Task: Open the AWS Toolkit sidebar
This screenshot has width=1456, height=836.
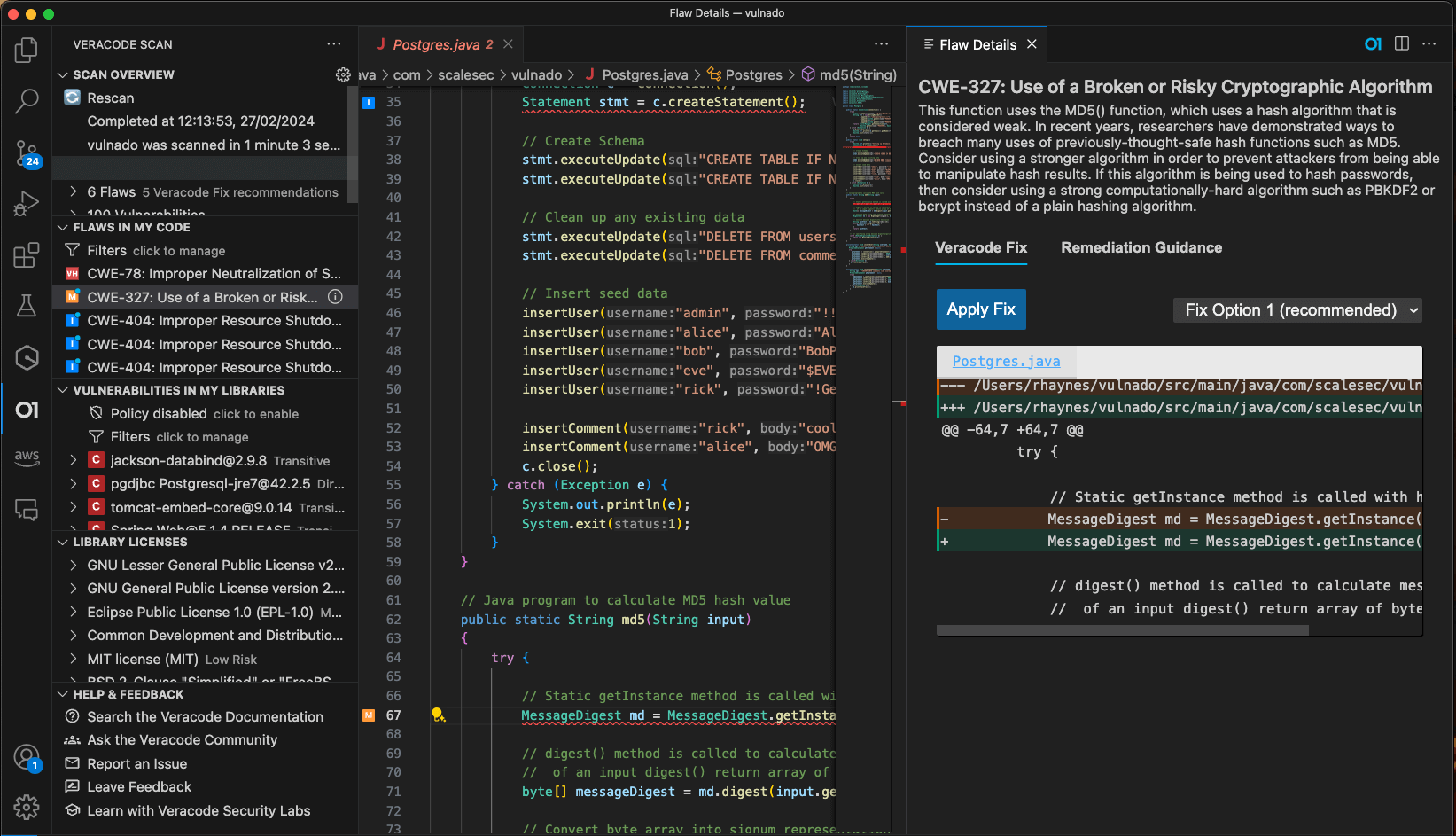Action: 27,459
